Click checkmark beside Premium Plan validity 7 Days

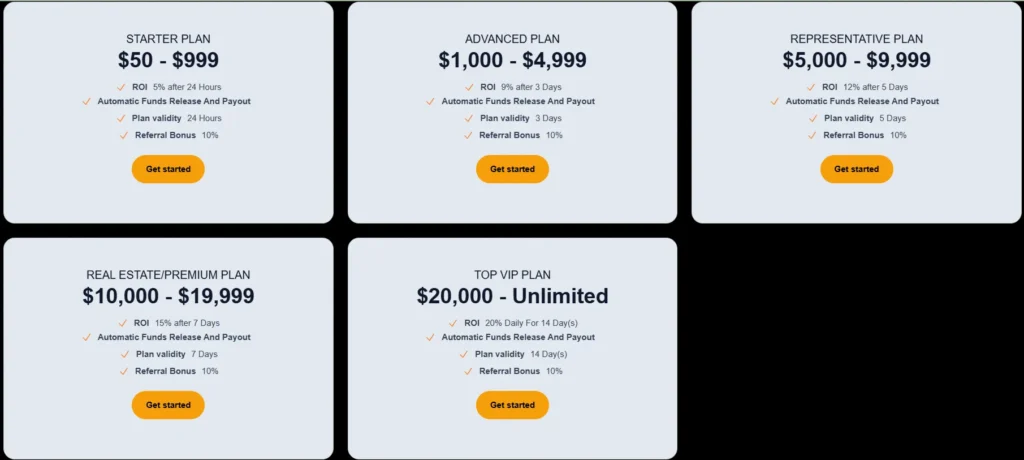(125, 354)
